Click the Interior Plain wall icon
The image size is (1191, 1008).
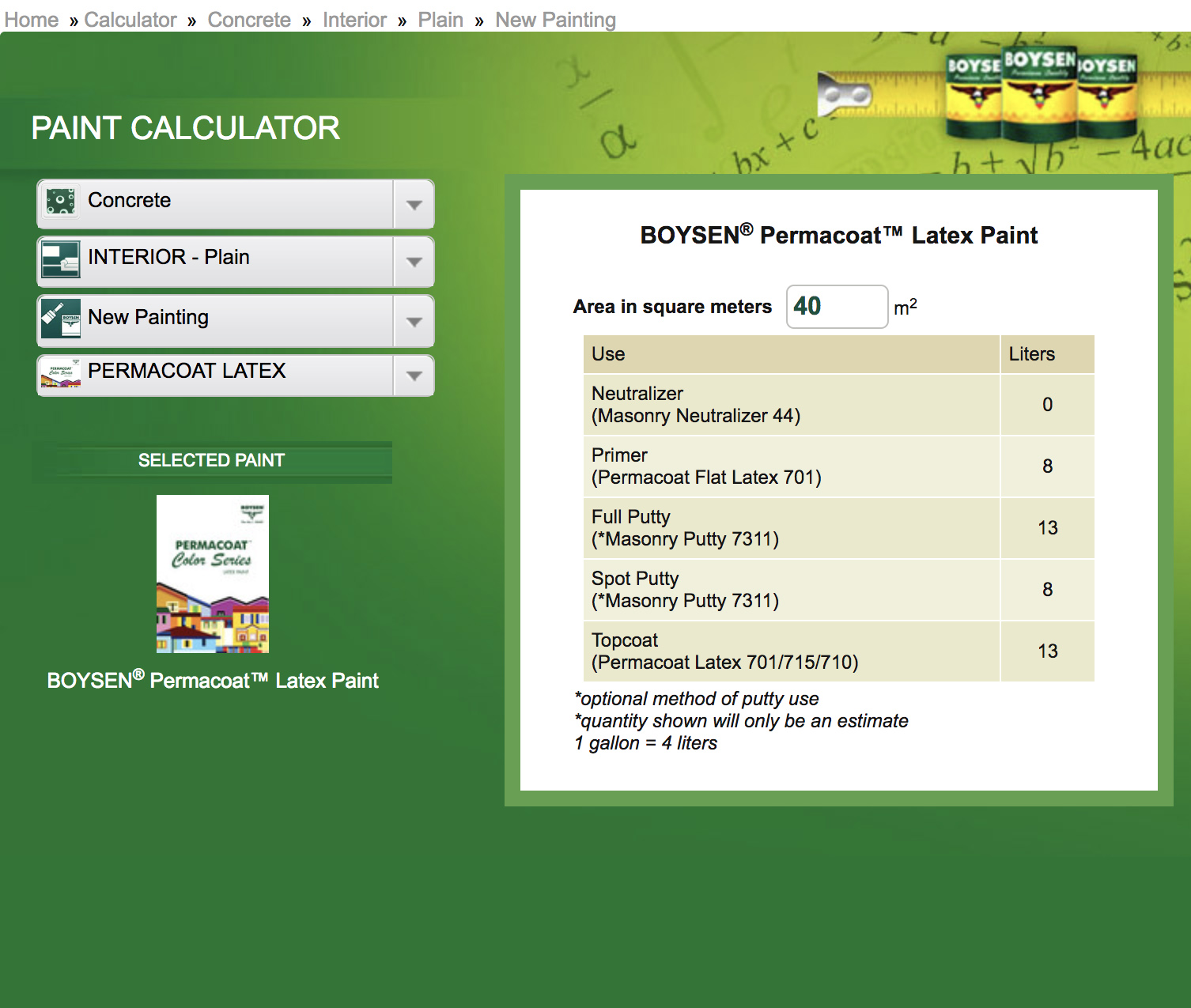[x=61, y=259]
